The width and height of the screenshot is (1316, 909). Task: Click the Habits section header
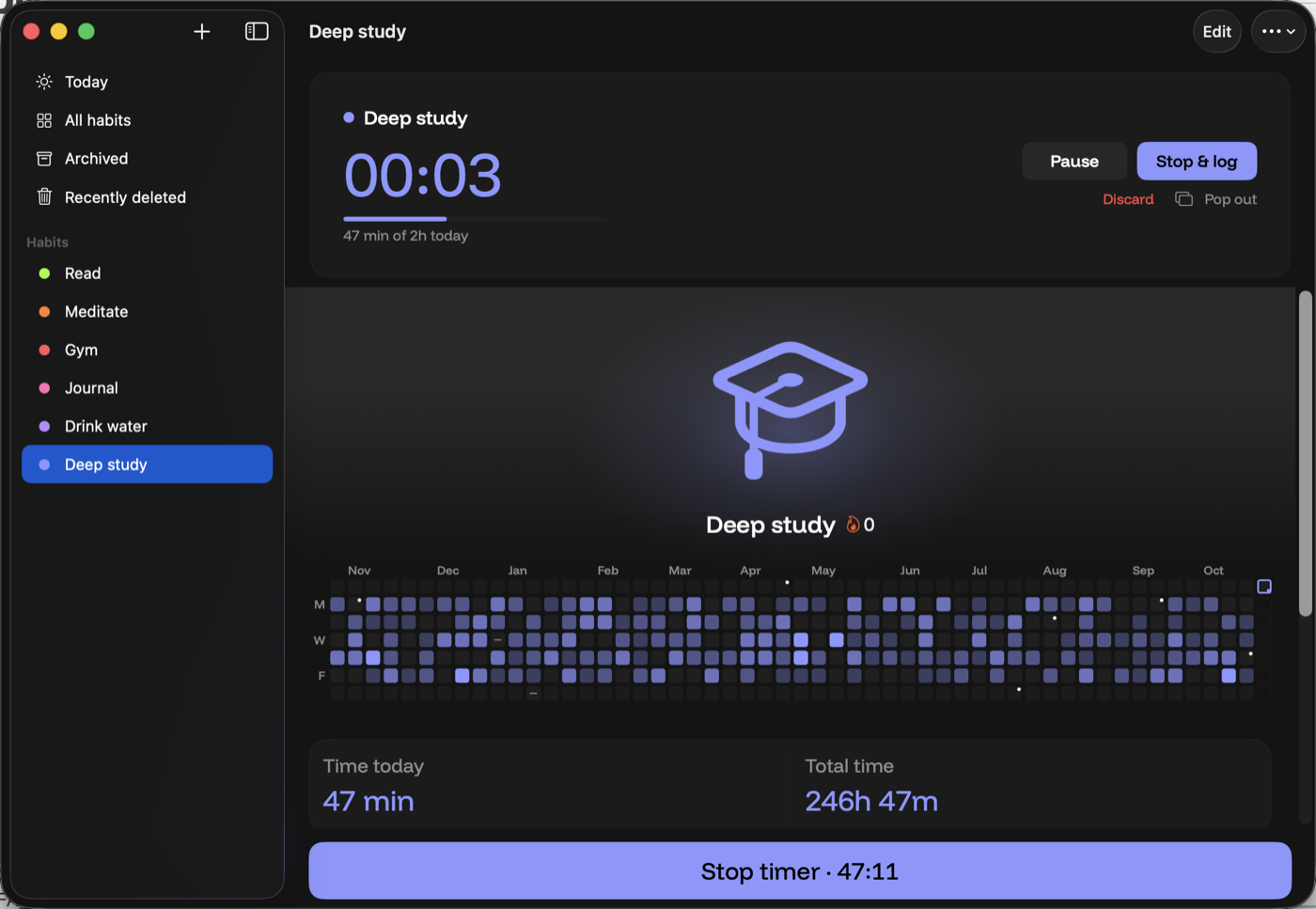tap(48, 243)
